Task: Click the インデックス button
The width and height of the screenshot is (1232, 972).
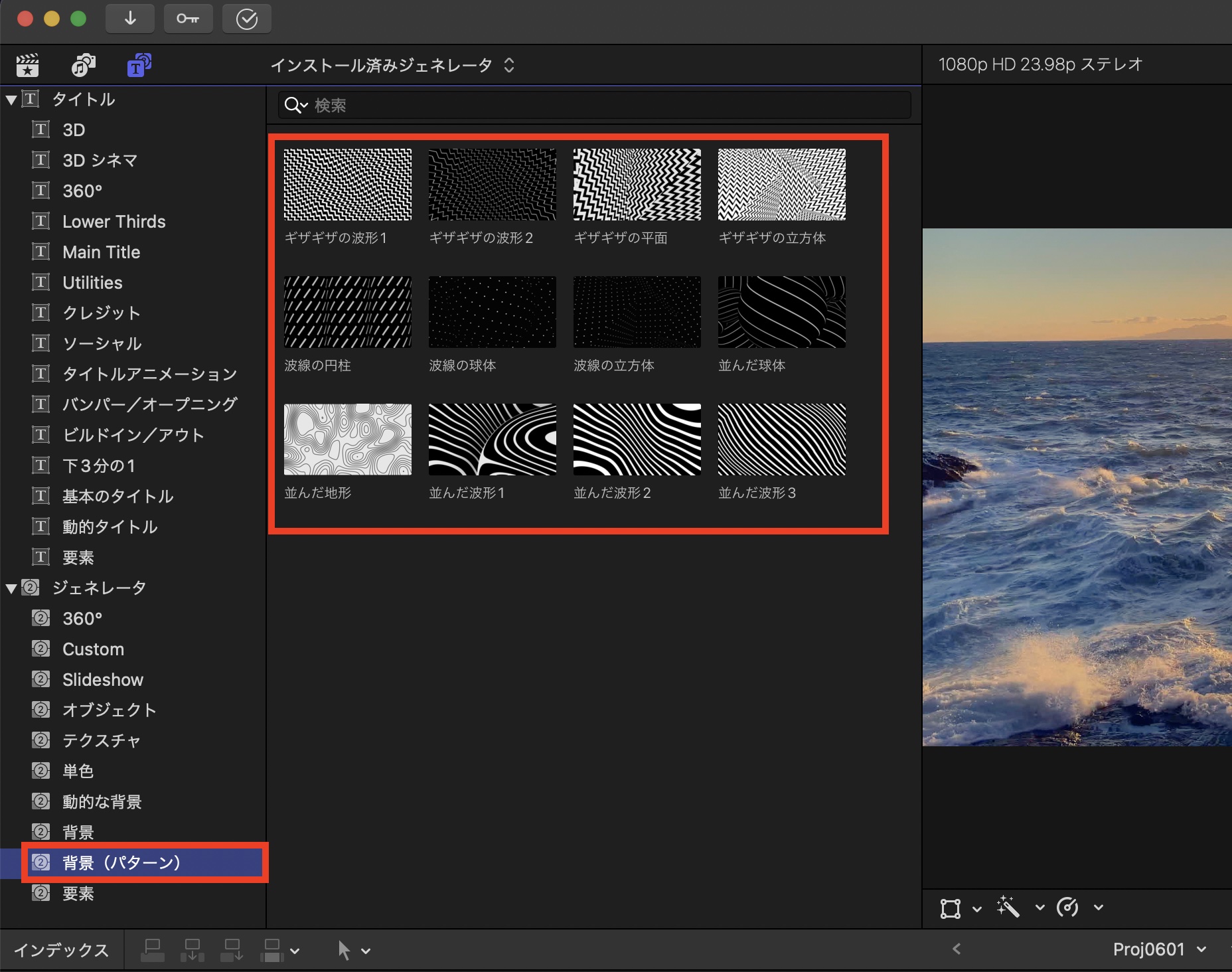Action: coord(61,950)
